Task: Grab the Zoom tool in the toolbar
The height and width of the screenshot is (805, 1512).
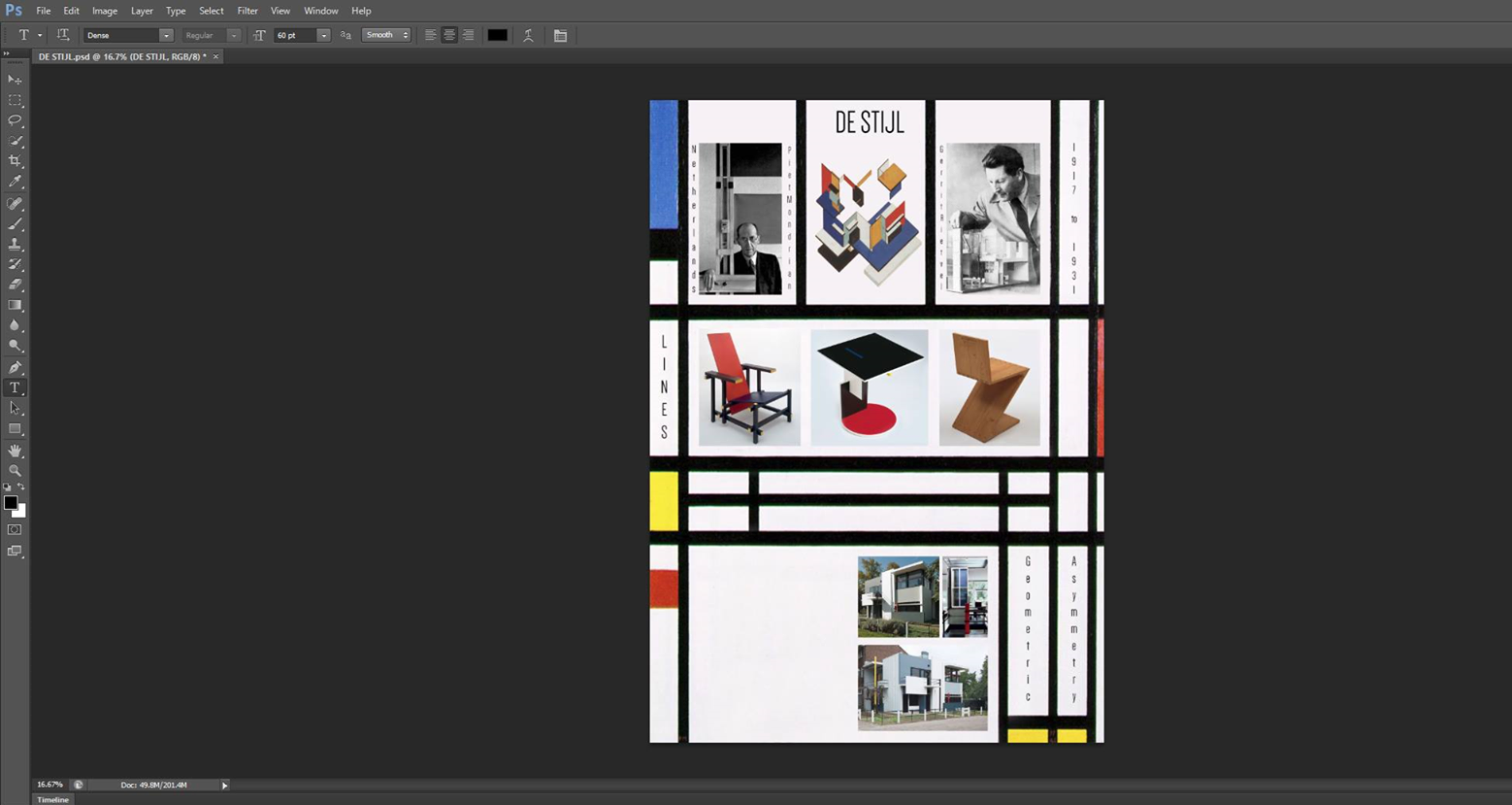Action: (15, 471)
